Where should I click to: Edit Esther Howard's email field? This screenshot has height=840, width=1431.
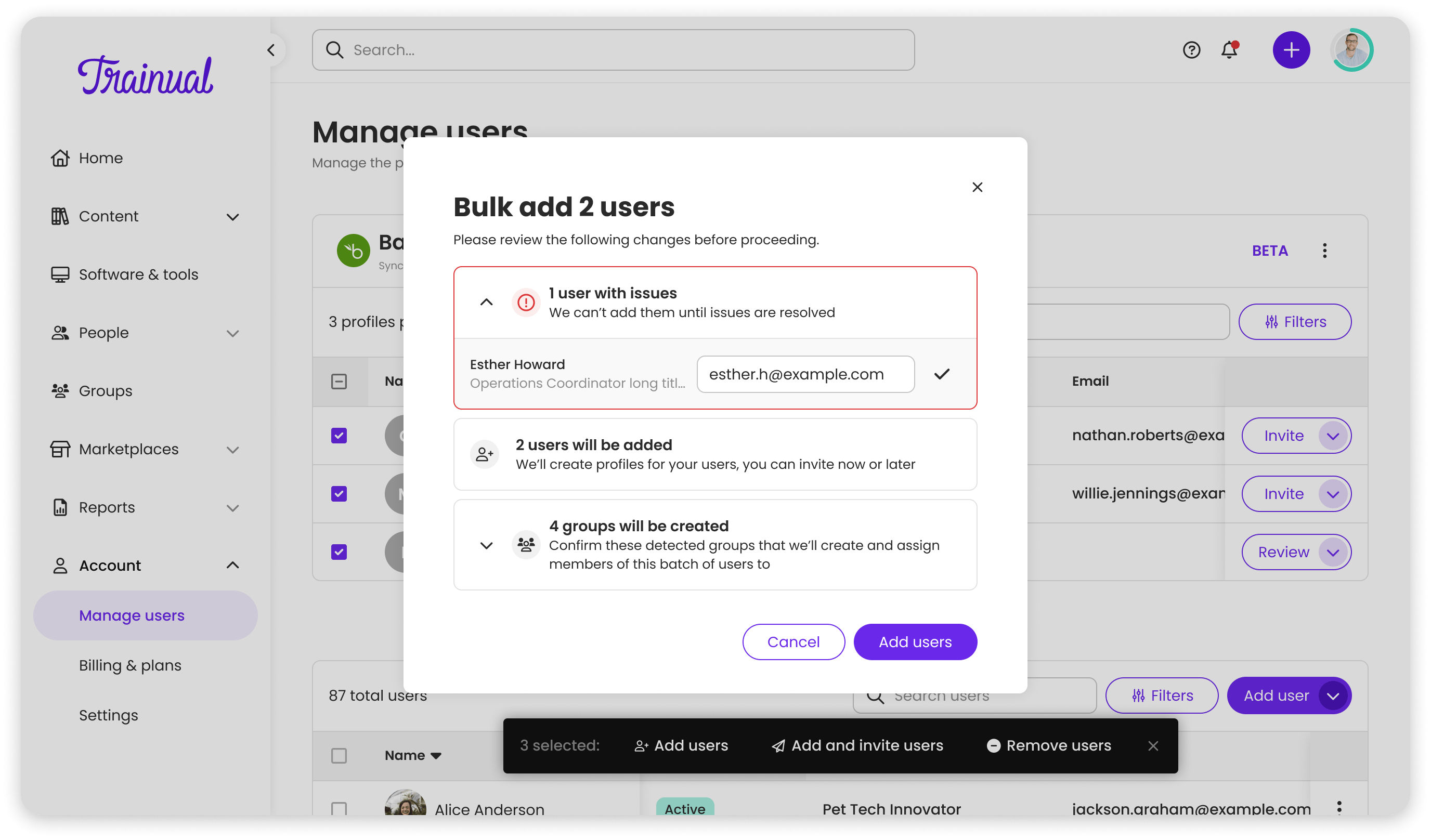[805, 374]
